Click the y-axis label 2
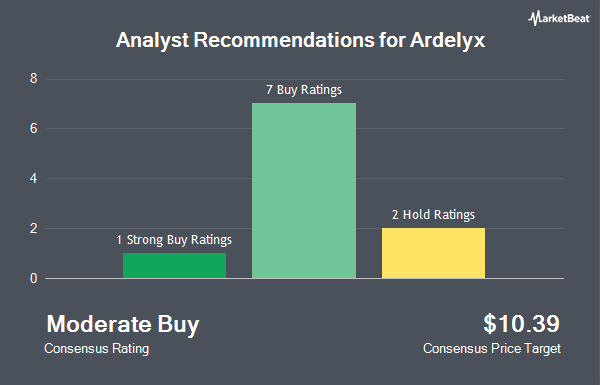Viewport: 600px width, 385px height. [x=34, y=228]
